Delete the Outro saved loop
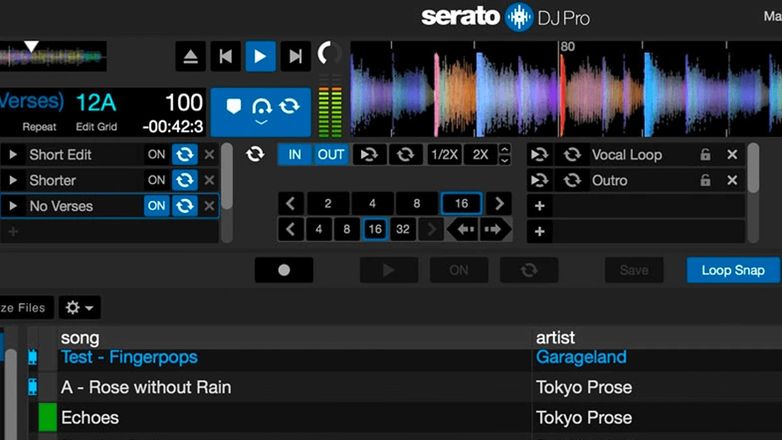 point(732,181)
